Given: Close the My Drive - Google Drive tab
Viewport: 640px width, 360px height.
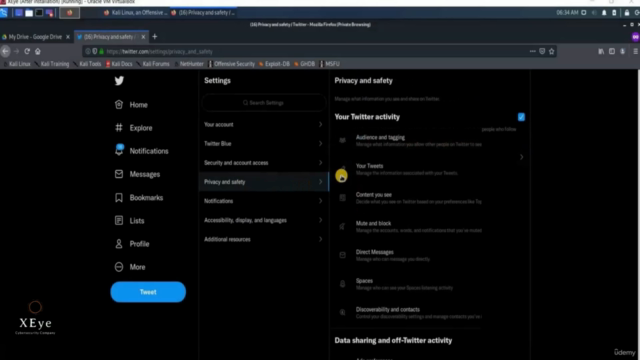Looking at the screenshot, I should [x=68, y=37].
